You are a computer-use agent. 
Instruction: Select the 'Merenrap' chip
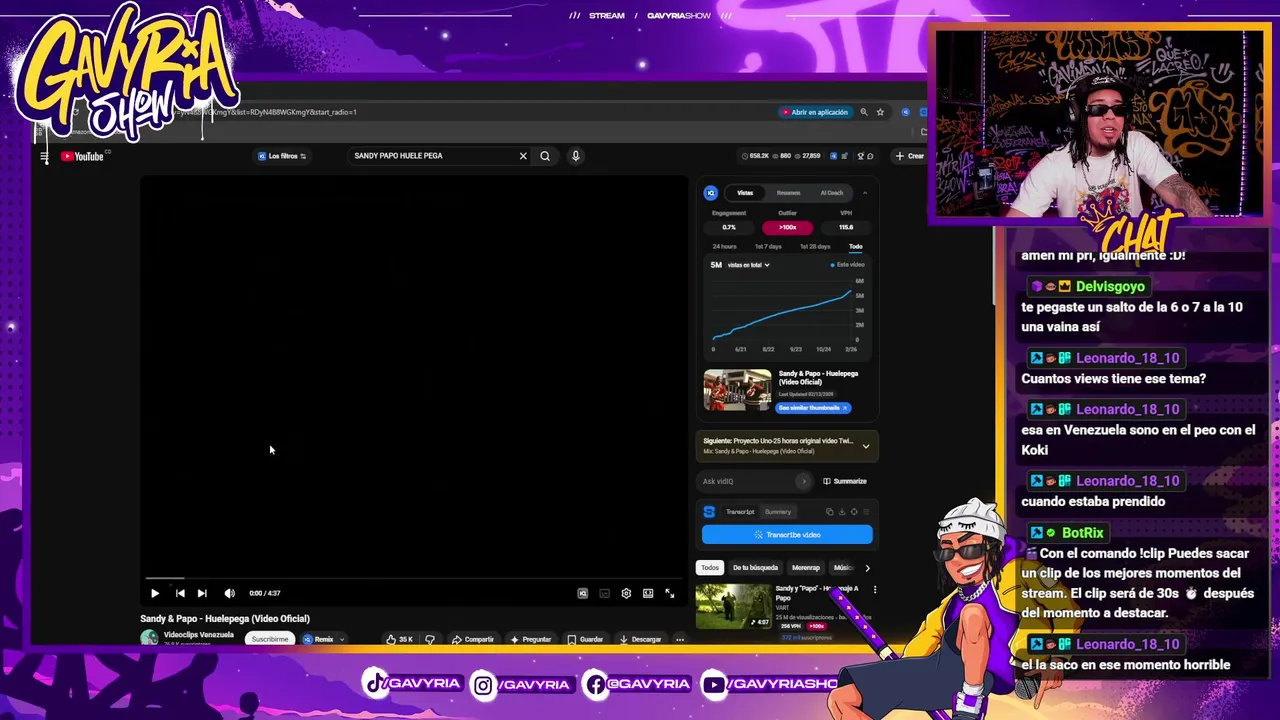pos(806,568)
